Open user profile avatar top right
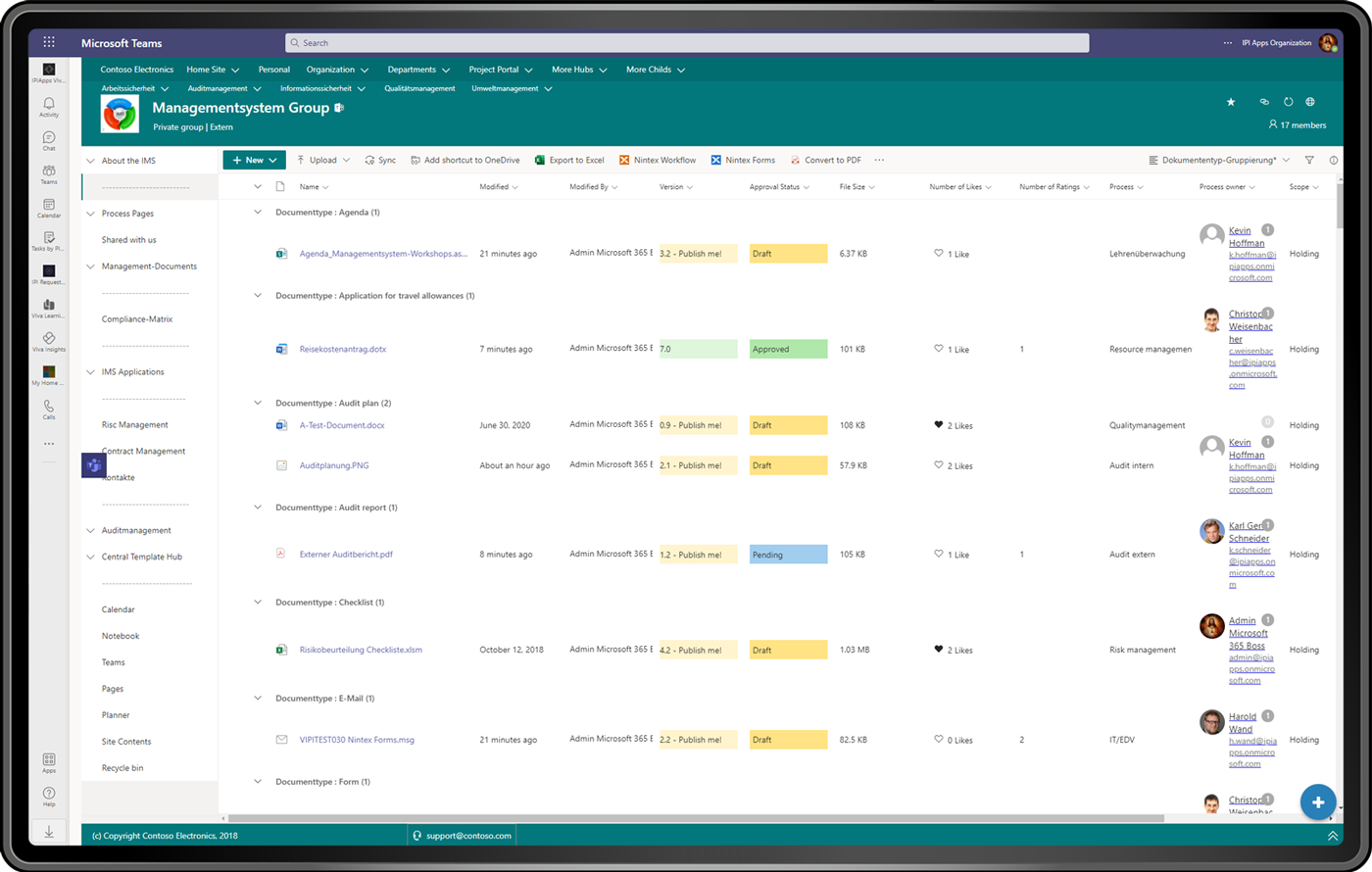The image size is (1372, 872). (x=1328, y=43)
